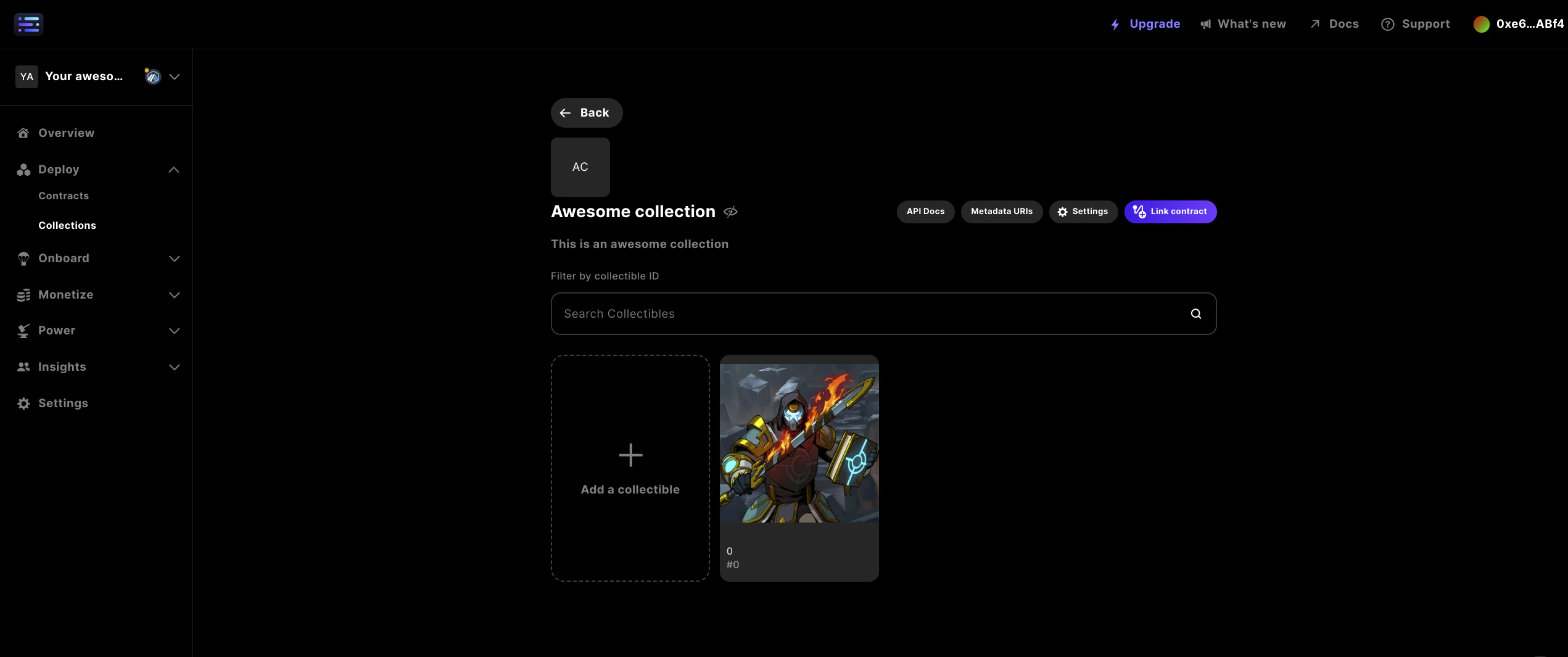Open the Collections menu item
This screenshot has width=1568, height=657.
67,225
